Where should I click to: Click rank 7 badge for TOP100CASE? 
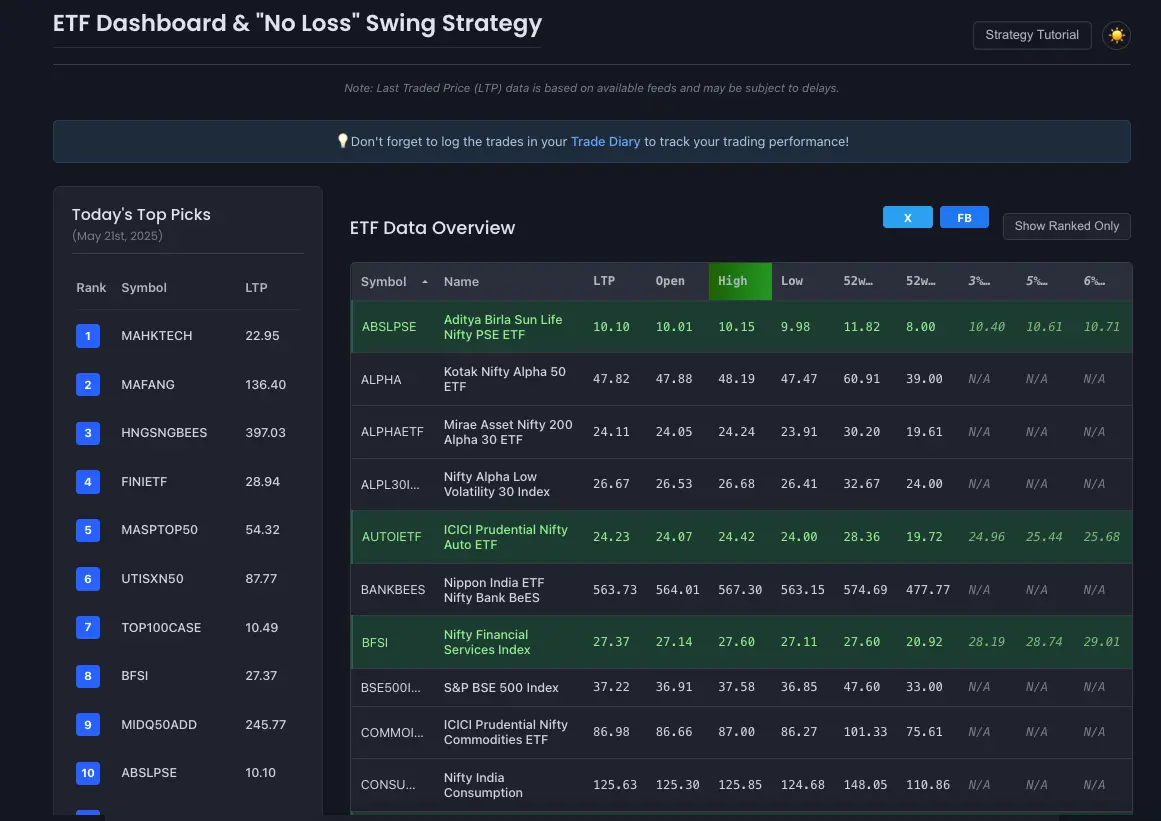pyautogui.click(x=87, y=628)
